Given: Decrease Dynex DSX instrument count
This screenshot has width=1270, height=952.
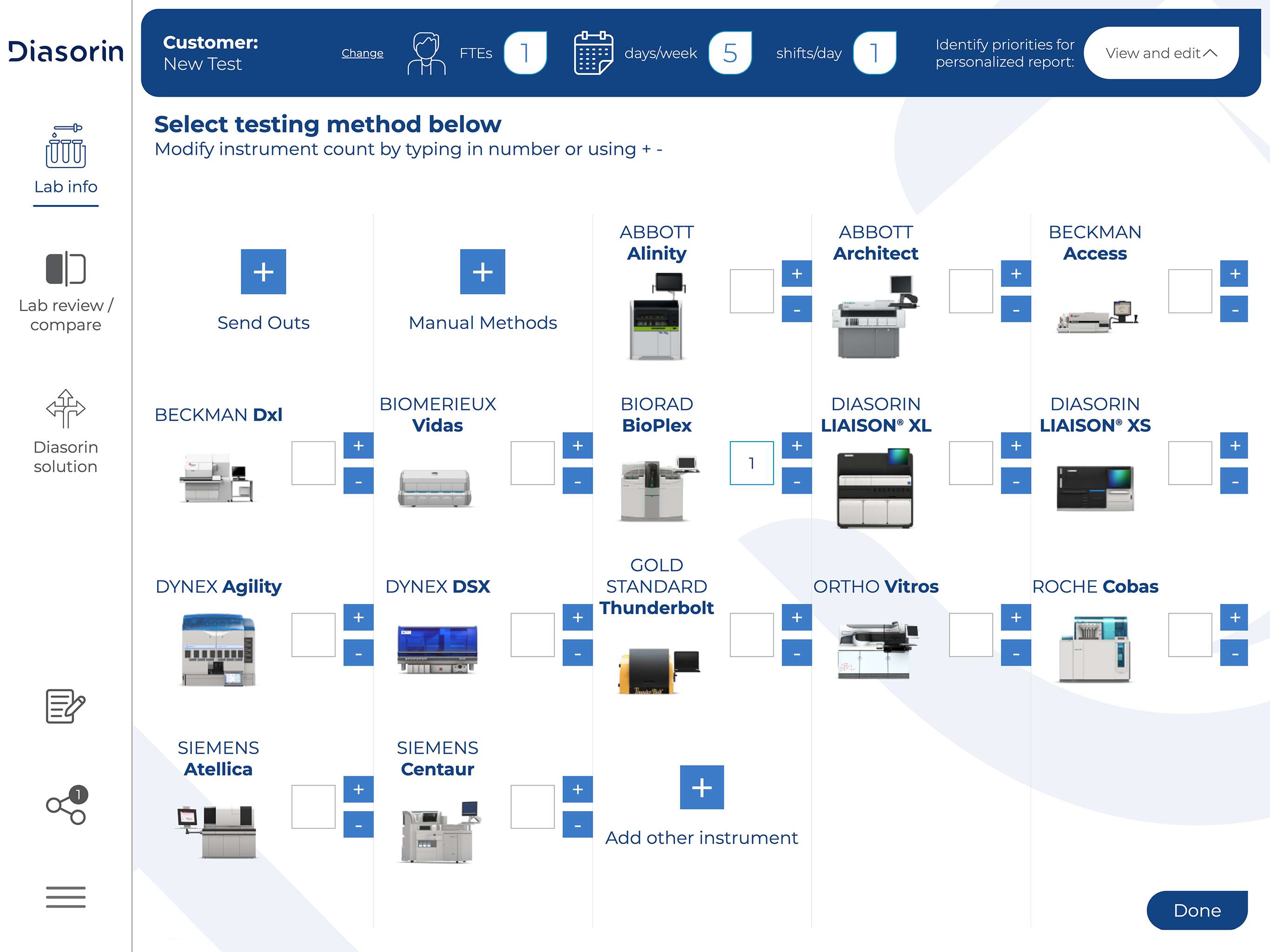Looking at the screenshot, I should click(577, 652).
